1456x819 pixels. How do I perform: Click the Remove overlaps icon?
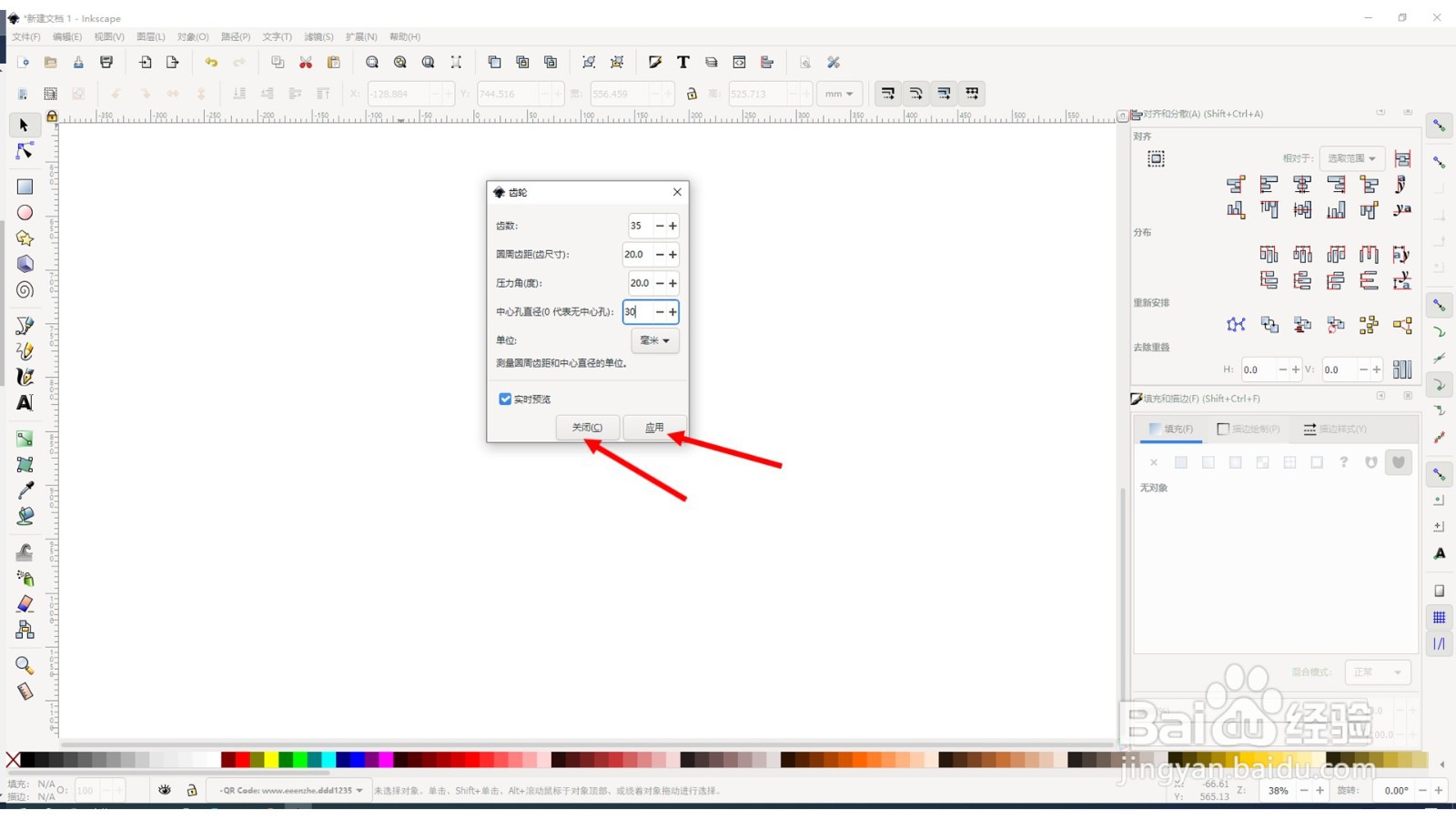[1402, 369]
